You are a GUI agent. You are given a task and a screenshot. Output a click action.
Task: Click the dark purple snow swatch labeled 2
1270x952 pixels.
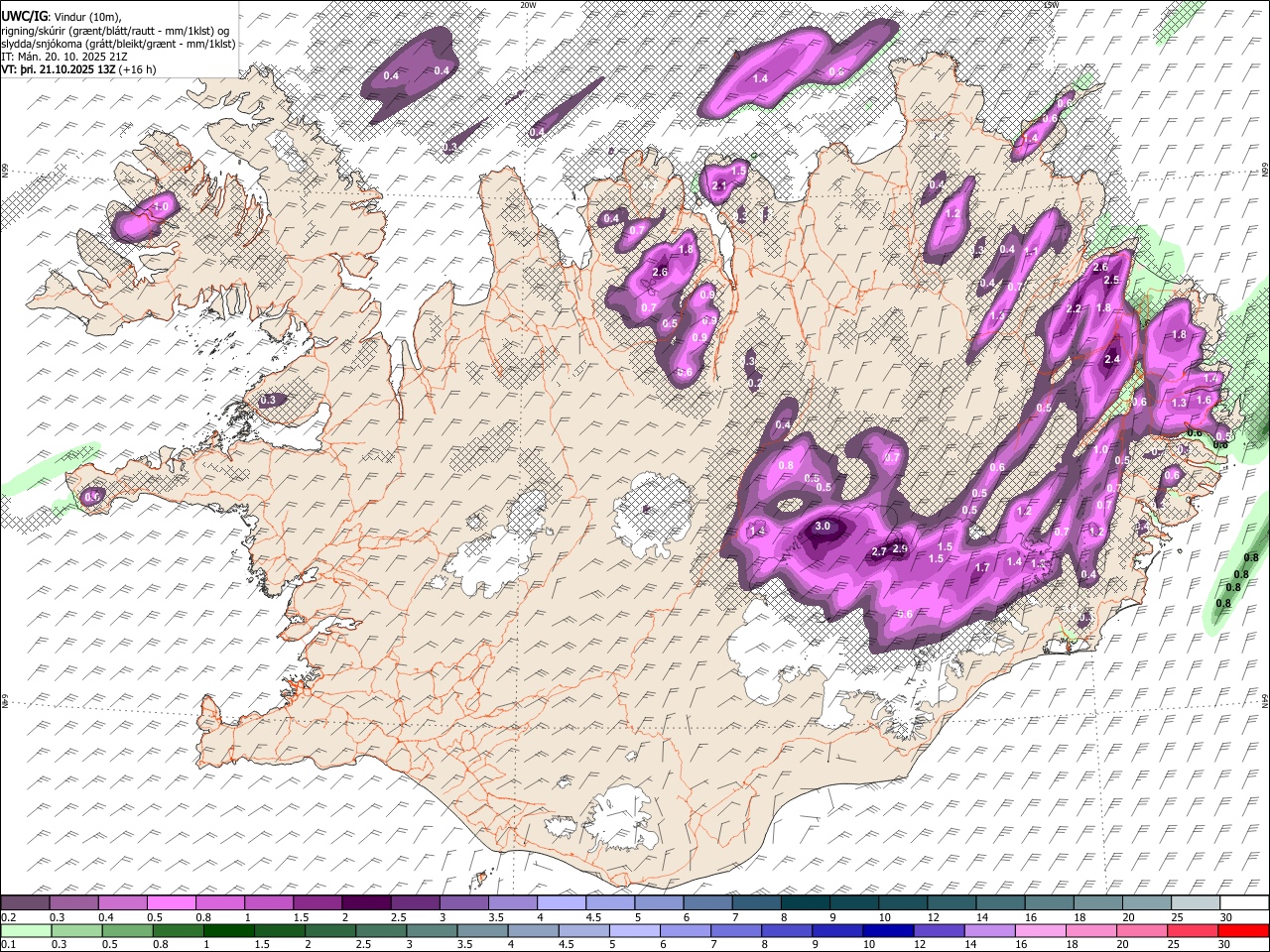(x=366, y=903)
